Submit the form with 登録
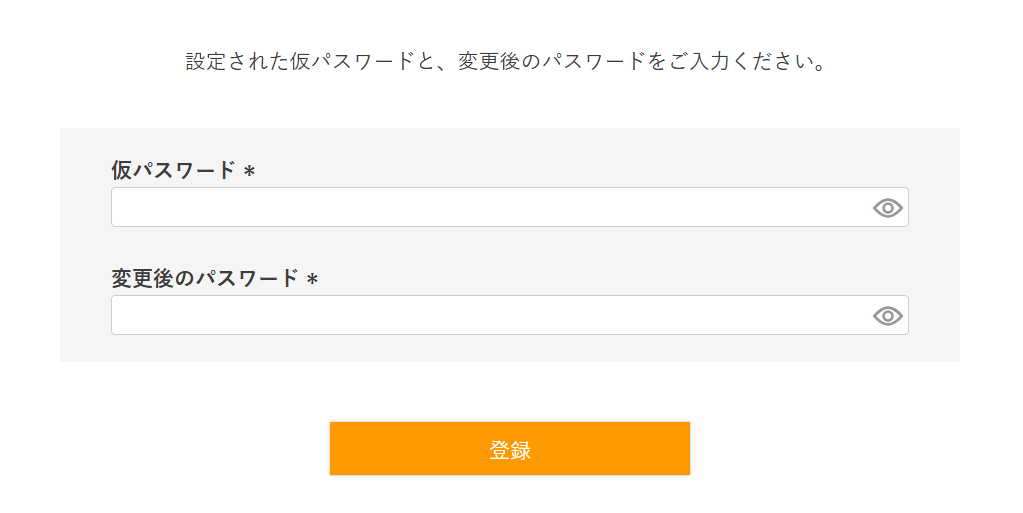 [510, 449]
